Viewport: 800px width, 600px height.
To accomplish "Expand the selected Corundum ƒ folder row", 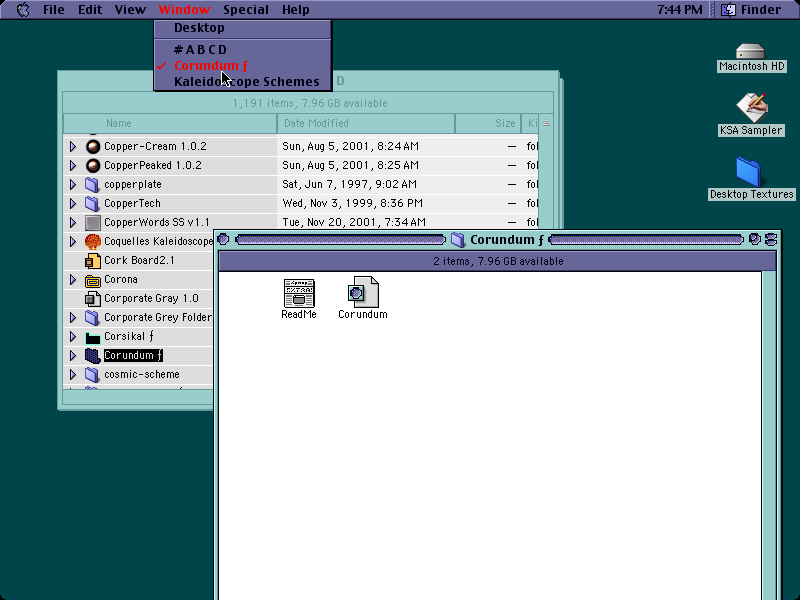I will 73,356.
